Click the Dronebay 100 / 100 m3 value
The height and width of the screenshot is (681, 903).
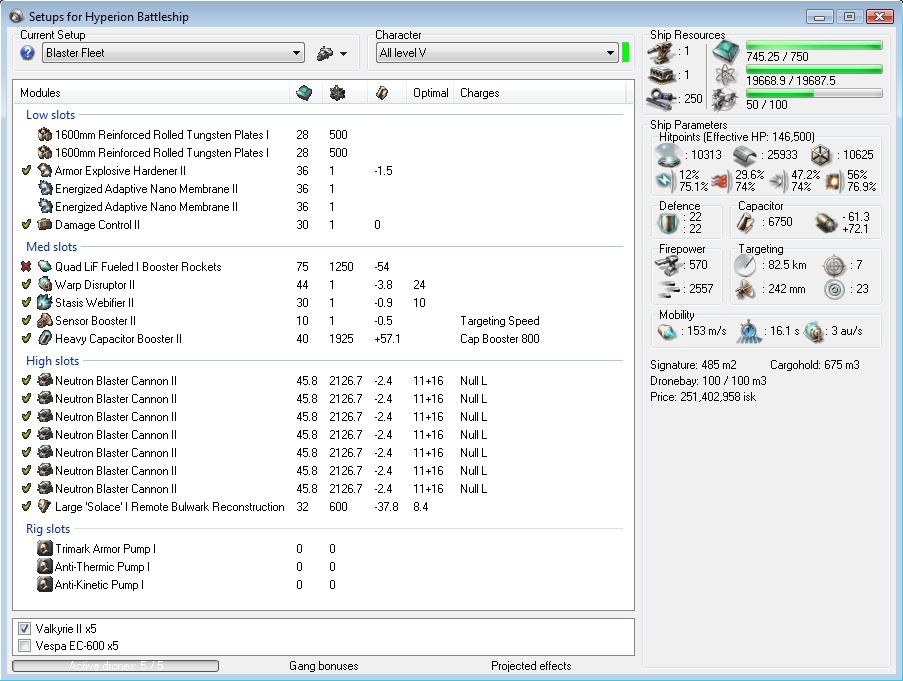708,381
